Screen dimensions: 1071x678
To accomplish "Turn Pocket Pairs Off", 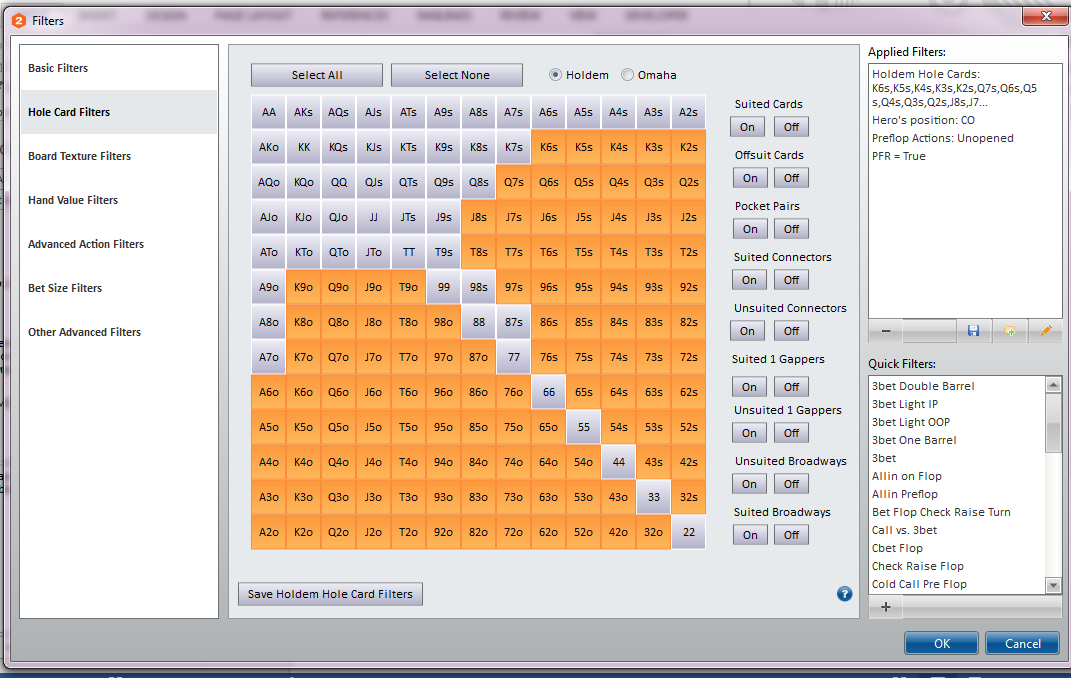I will pos(791,229).
